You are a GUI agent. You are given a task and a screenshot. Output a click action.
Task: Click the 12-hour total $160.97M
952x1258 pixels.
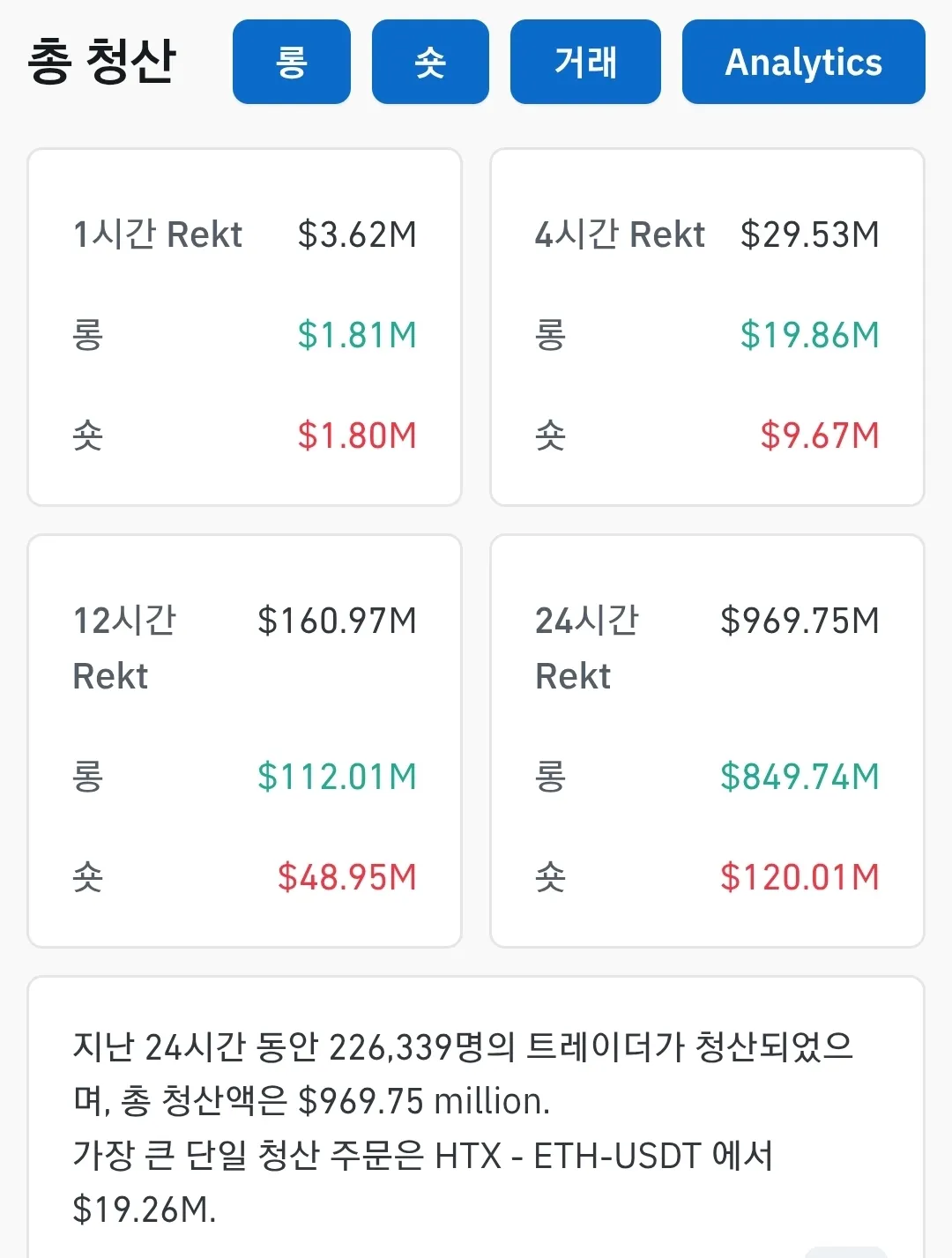coord(337,621)
